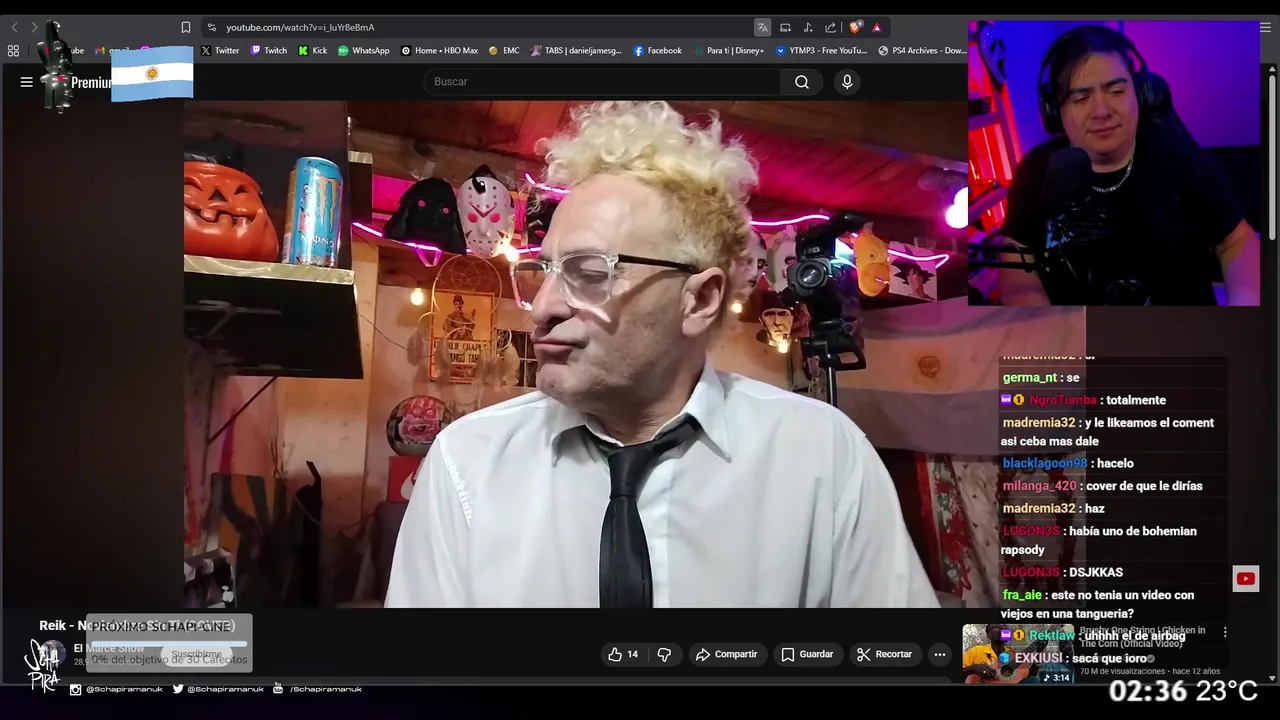Open the TABS danieljamesg bookmark

click(577, 51)
